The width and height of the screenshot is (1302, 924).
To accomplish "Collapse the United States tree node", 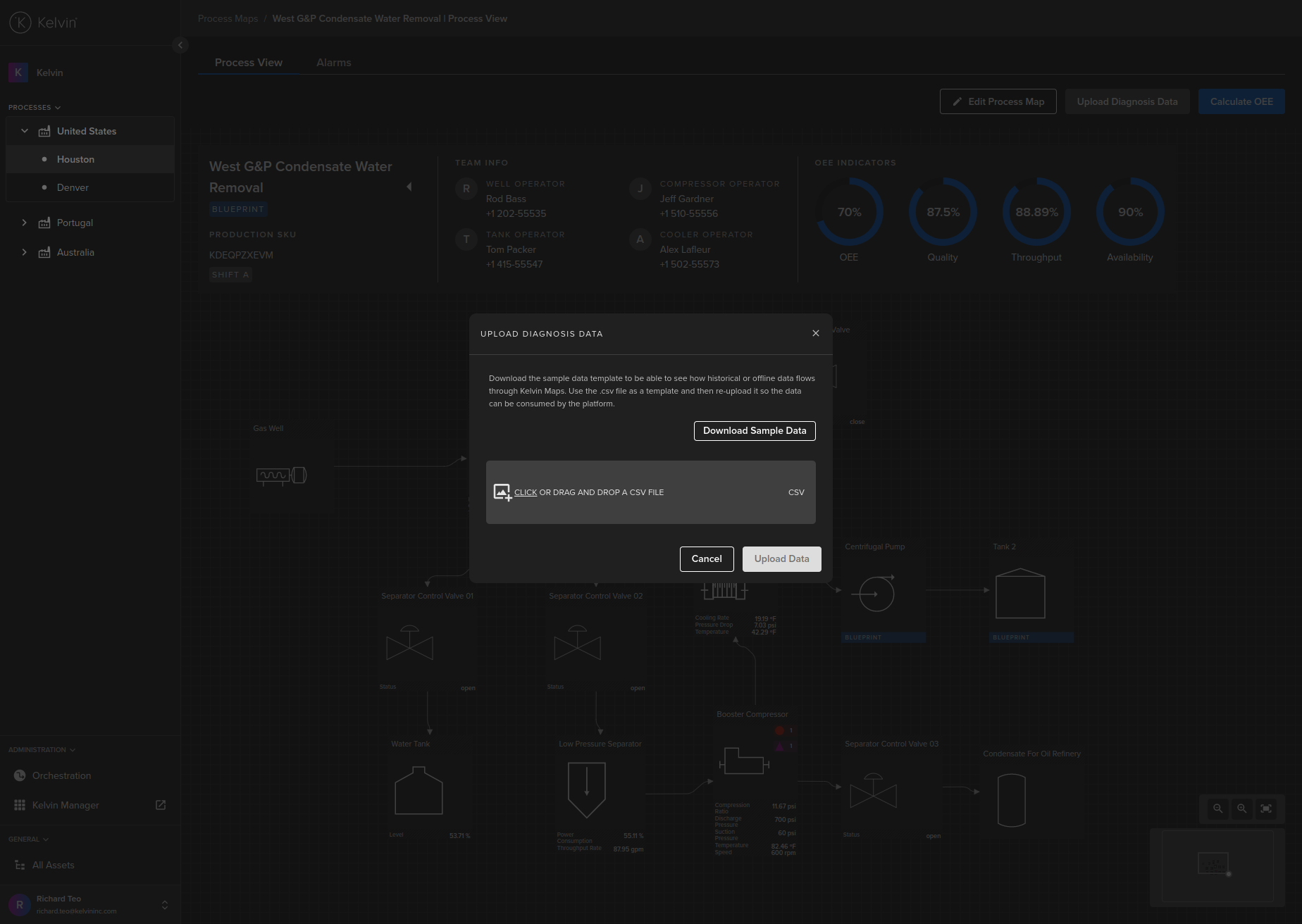I will tap(25, 131).
